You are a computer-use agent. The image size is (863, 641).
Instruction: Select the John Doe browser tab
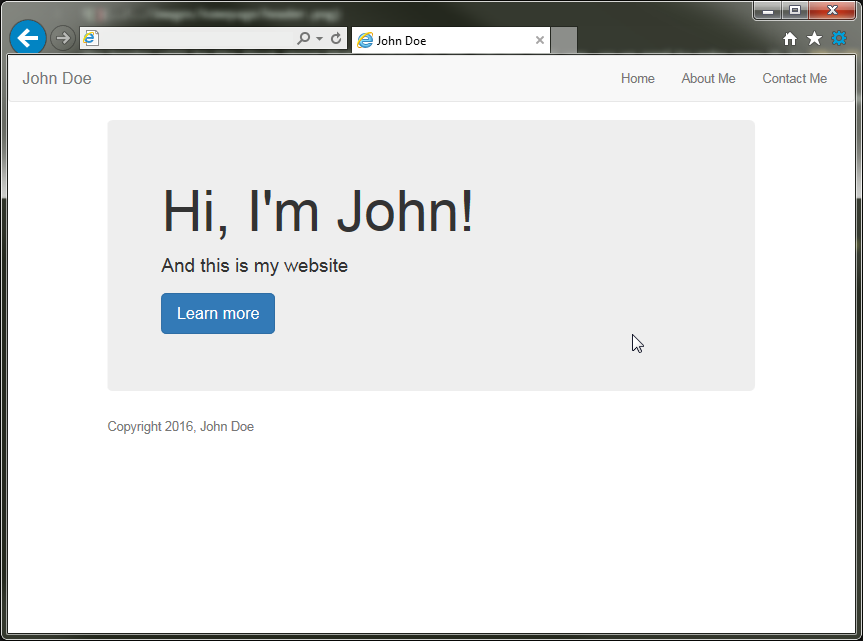[440, 40]
